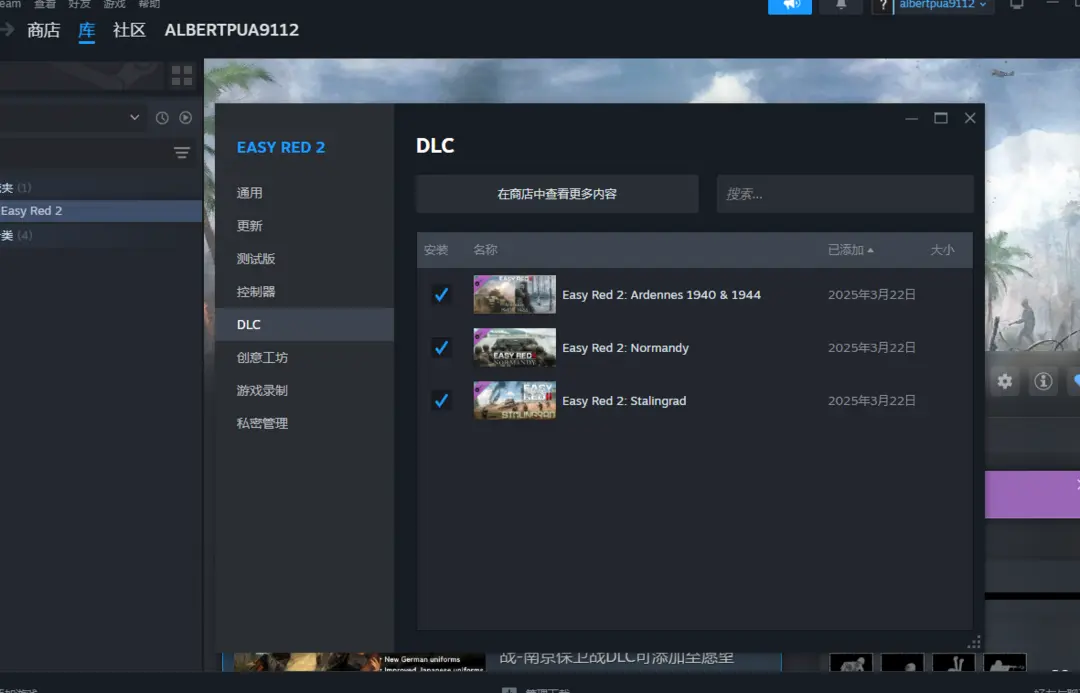The image size is (1080, 693).
Task: Click the Stalingrad DLC thumbnail
Action: coord(515,401)
